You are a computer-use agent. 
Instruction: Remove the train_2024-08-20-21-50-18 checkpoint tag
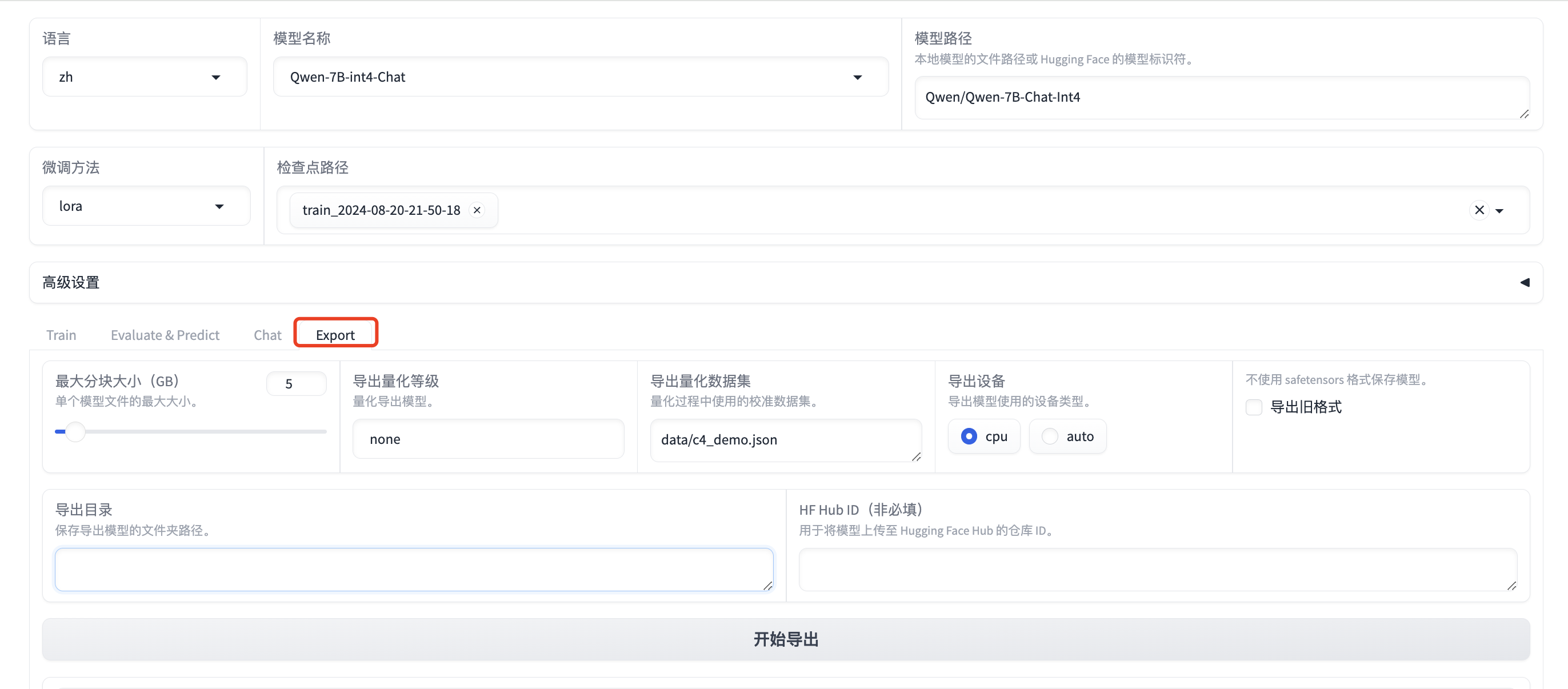[x=477, y=210]
